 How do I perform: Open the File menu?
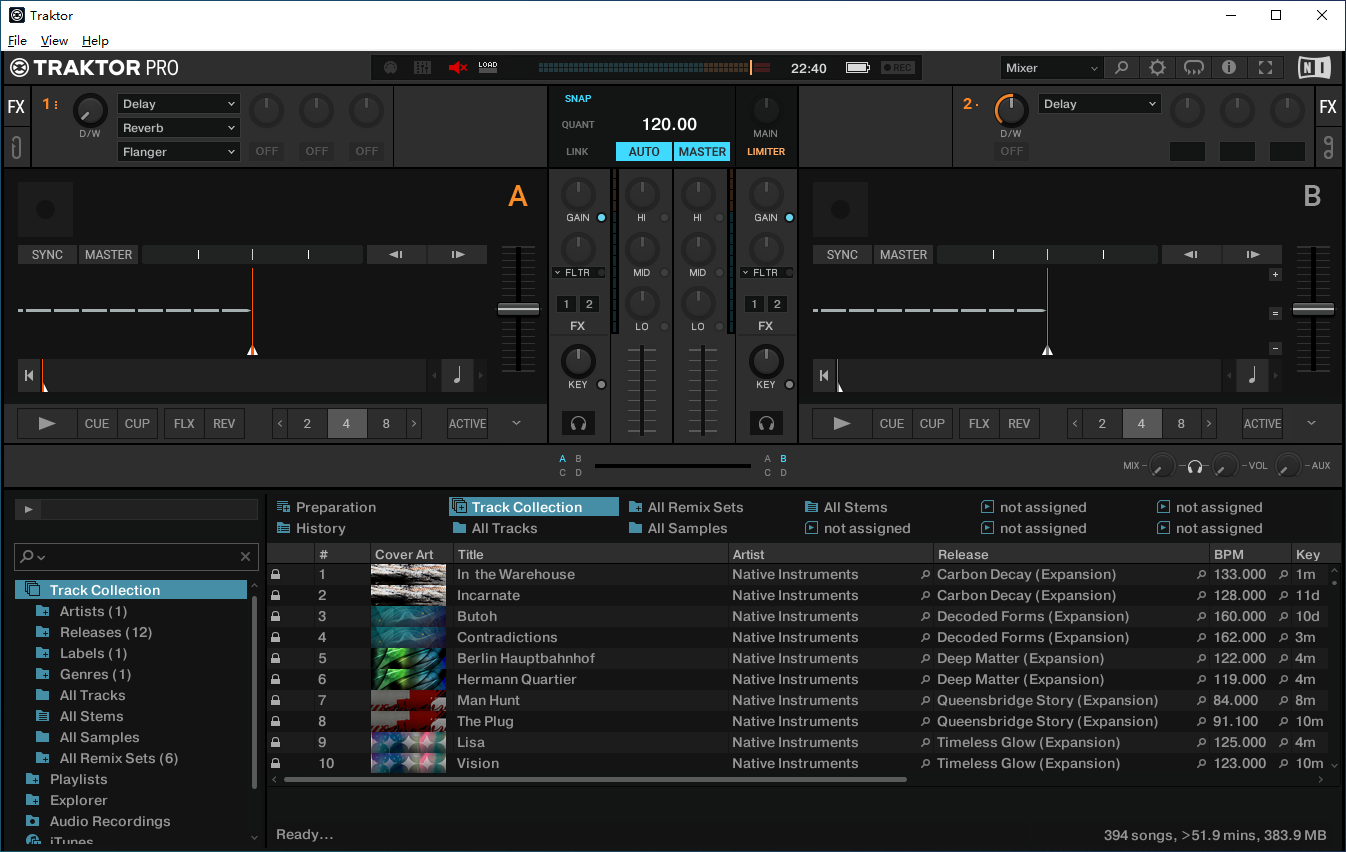(17, 41)
